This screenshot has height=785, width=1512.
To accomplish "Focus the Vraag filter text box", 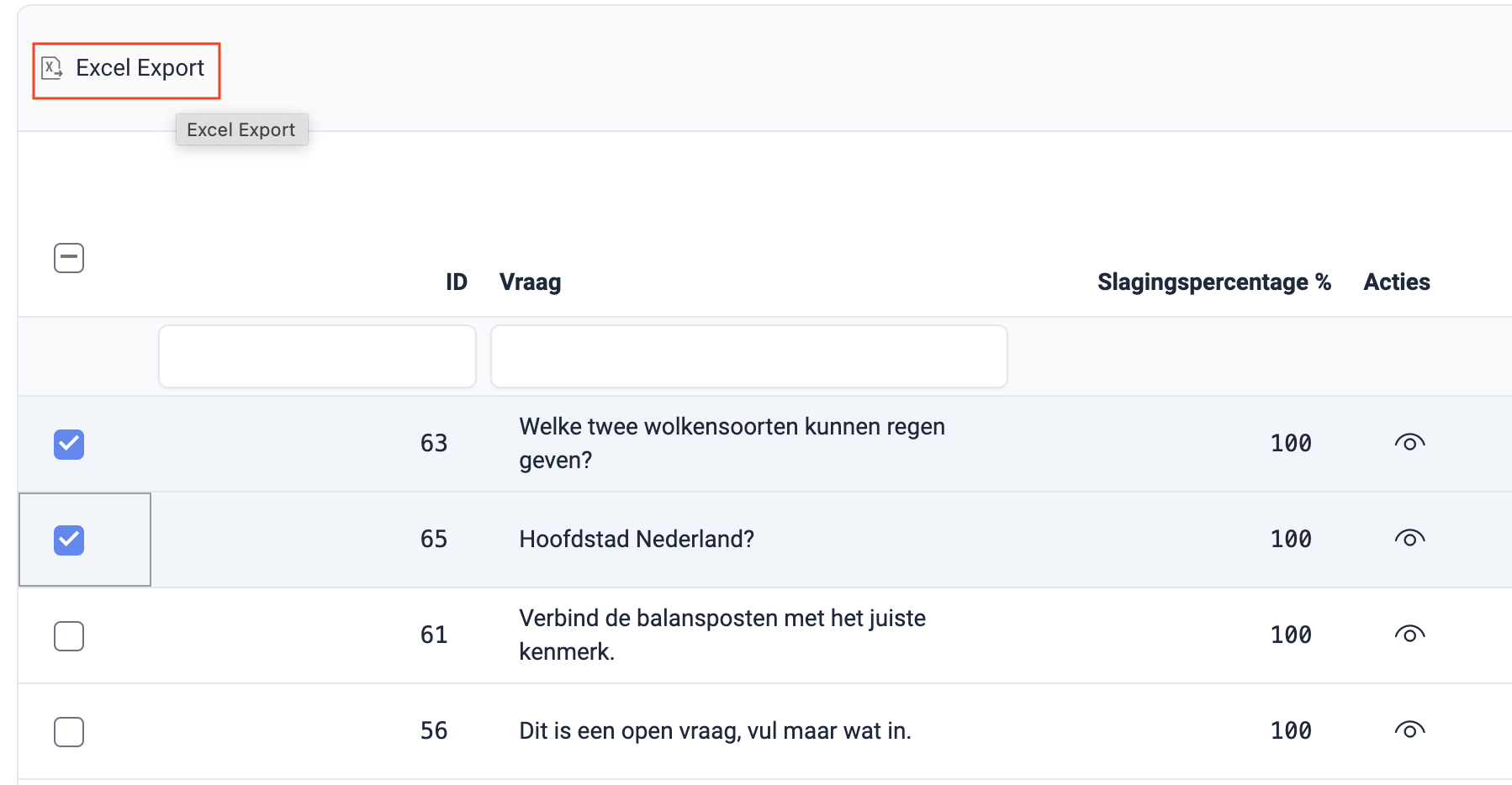I will coord(748,356).
